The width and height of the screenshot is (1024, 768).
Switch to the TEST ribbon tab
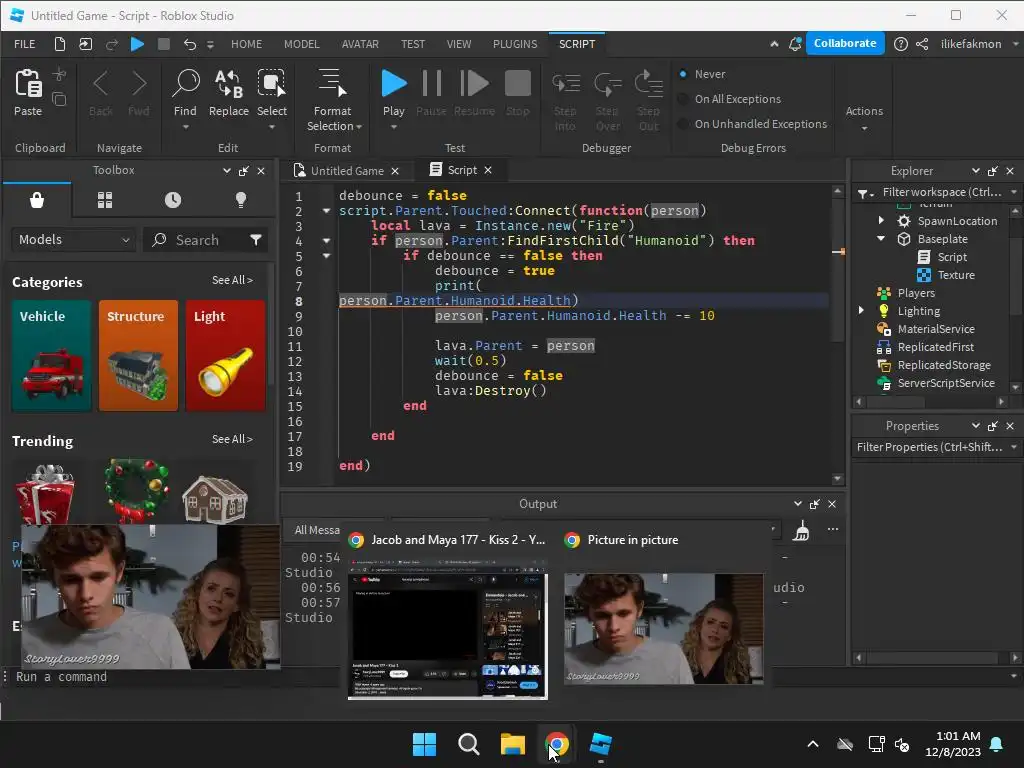pyautogui.click(x=413, y=44)
